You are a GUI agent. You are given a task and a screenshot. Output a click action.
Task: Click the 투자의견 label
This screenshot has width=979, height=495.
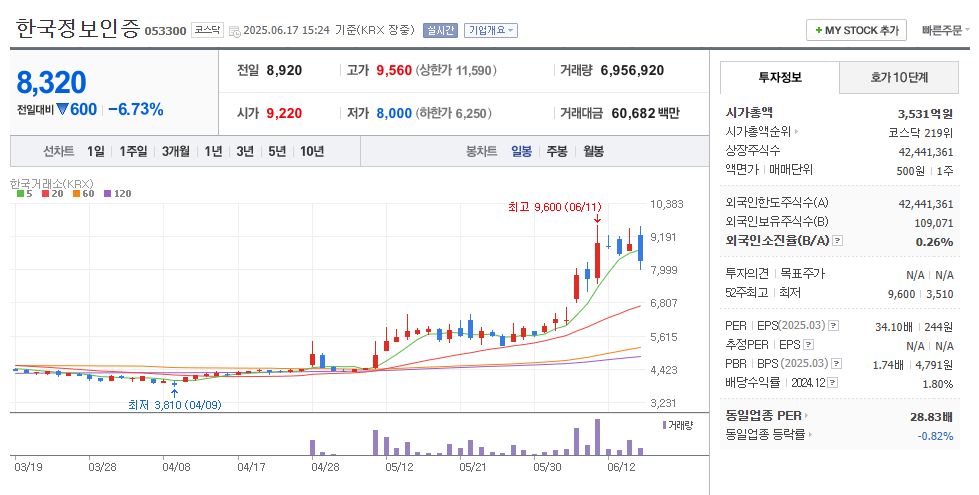pyautogui.click(x=747, y=273)
